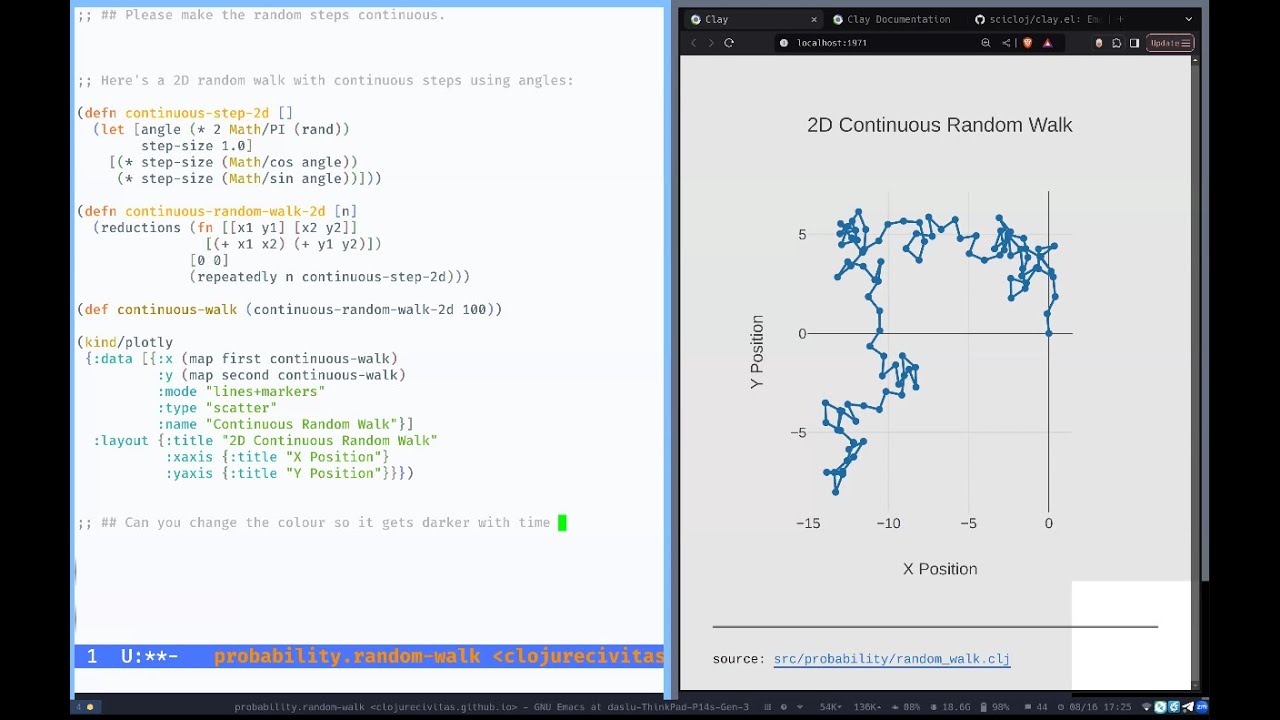Click the step-size 1.0 binding line
Image resolution: width=1280 pixels, height=720 pixels.
pyautogui.click(x=197, y=146)
